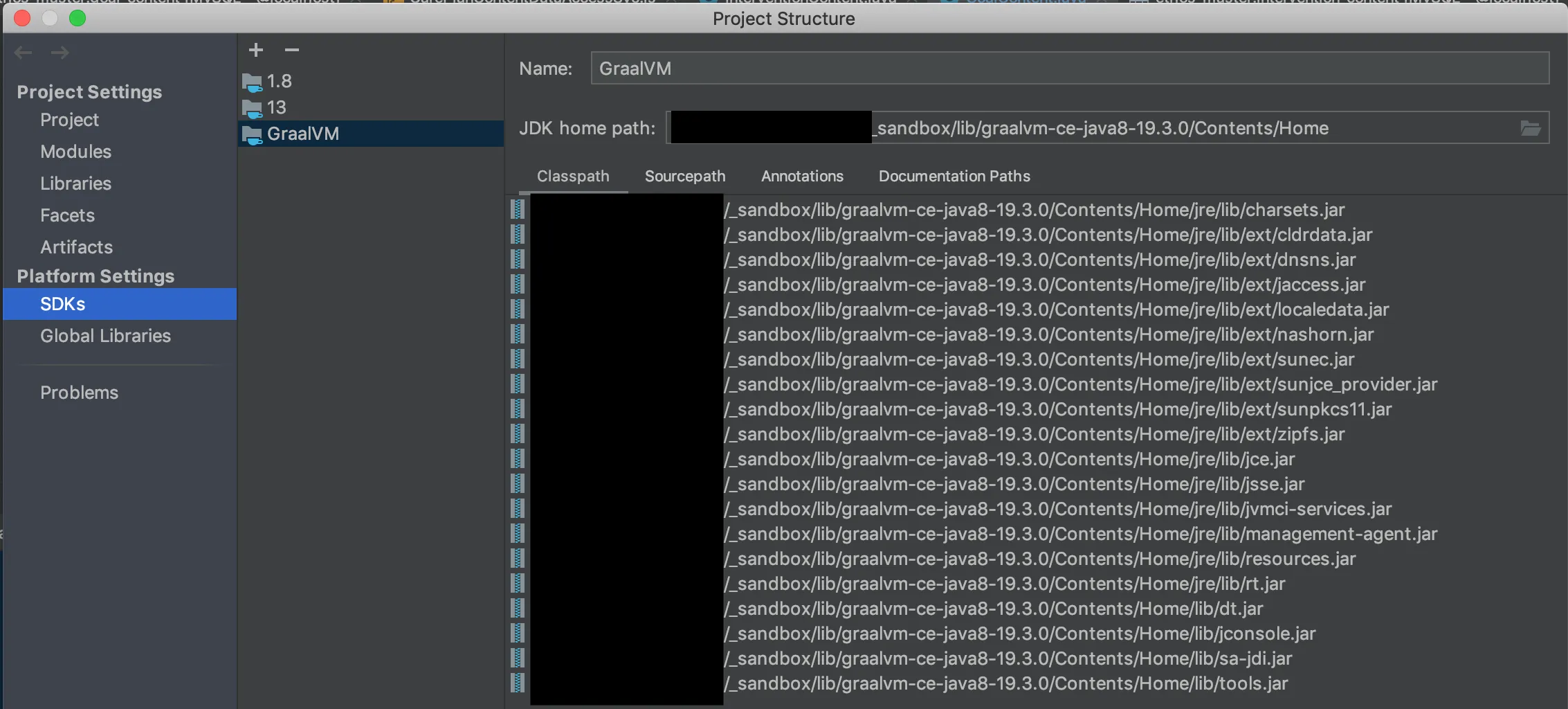1568x709 pixels.
Task: Open Artifacts settings
Action: pos(76,247)
